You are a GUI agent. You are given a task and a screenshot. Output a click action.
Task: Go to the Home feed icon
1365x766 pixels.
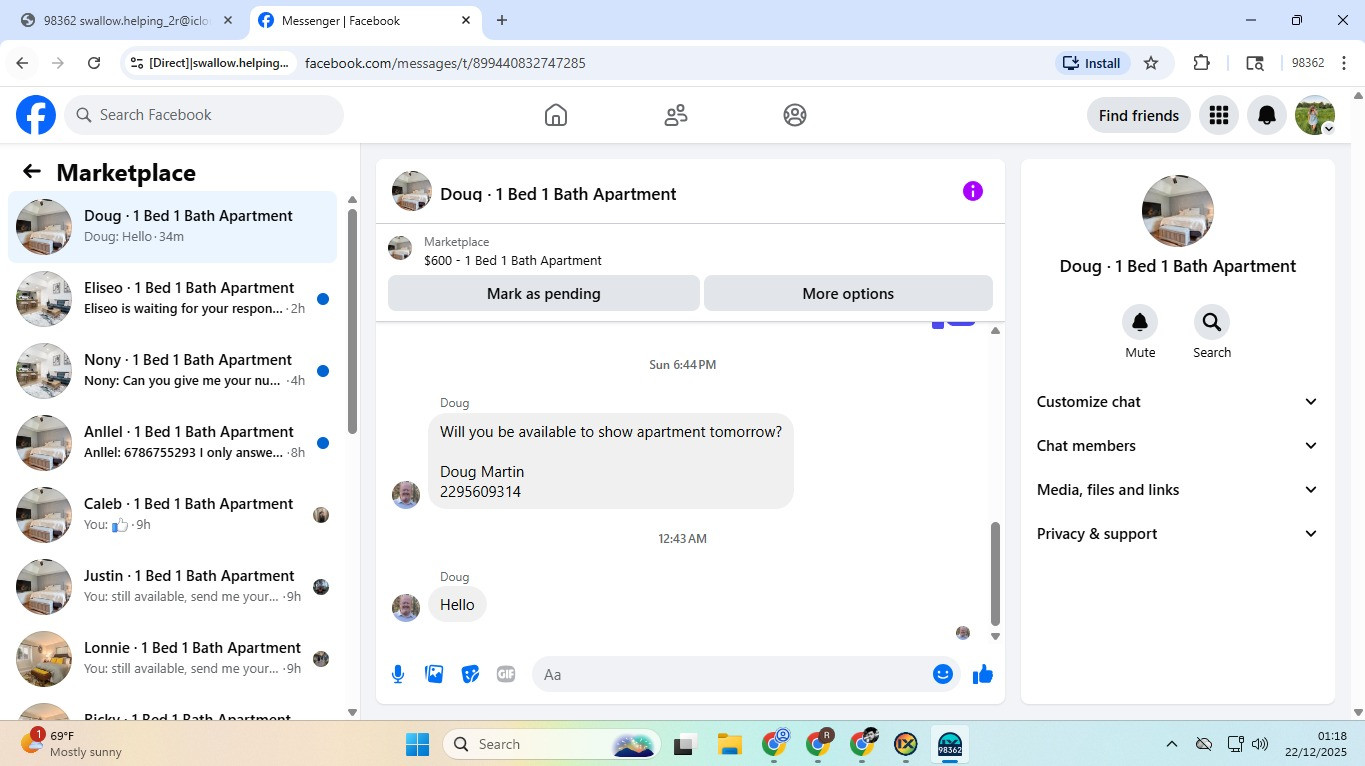pos(556,115)
